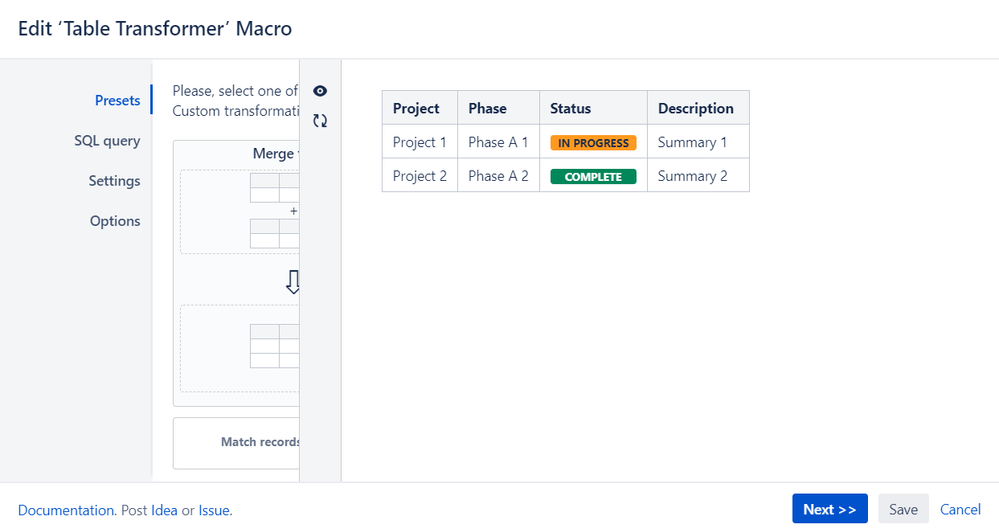
Task: Click the Cancel link
Action: (960, 509)
